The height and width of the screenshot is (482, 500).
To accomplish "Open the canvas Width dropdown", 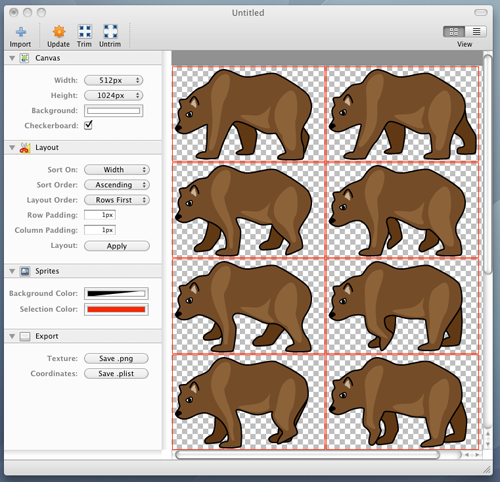I will click(113, 80).
